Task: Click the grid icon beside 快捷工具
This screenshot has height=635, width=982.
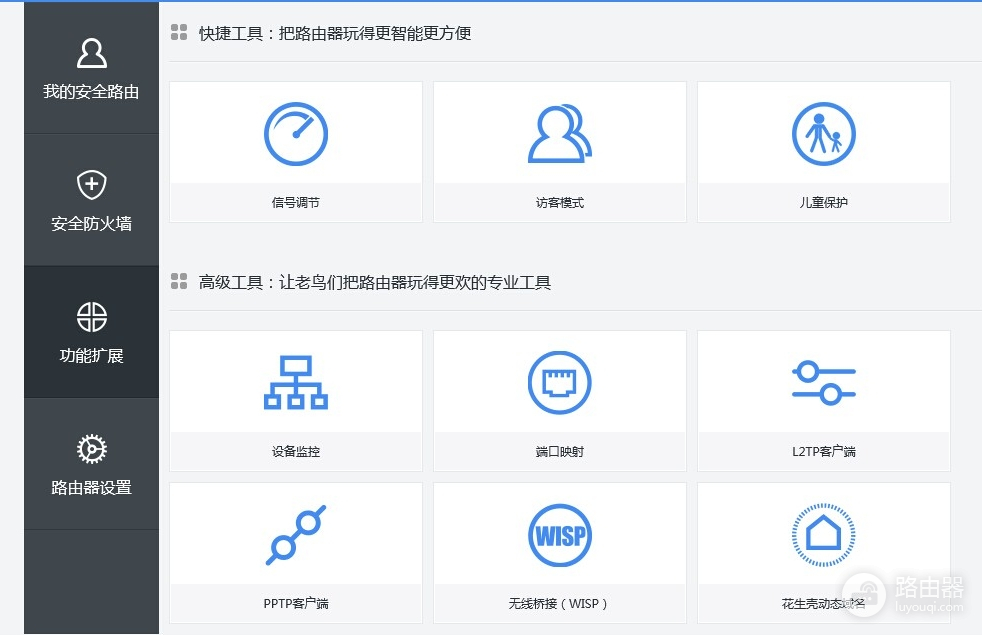Action: (179, 31)
